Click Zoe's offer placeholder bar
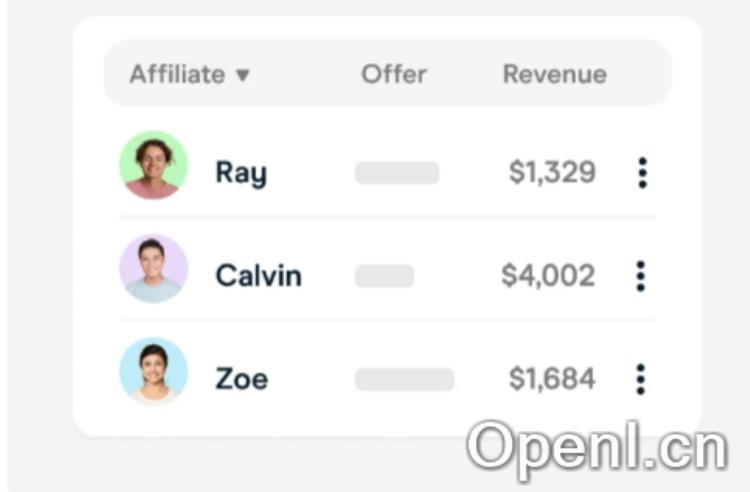750x492 pixels. (404, 379)
